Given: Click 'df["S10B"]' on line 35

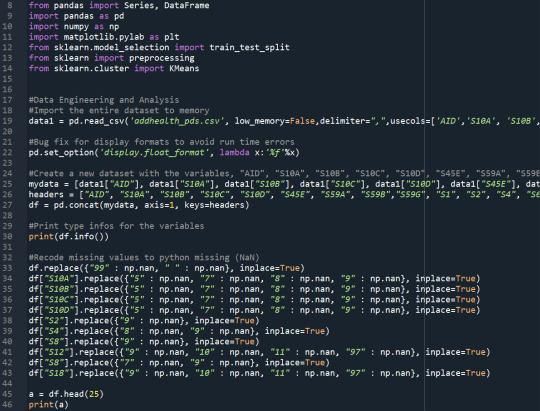Looking at the screenshot, I should (54, 289).
